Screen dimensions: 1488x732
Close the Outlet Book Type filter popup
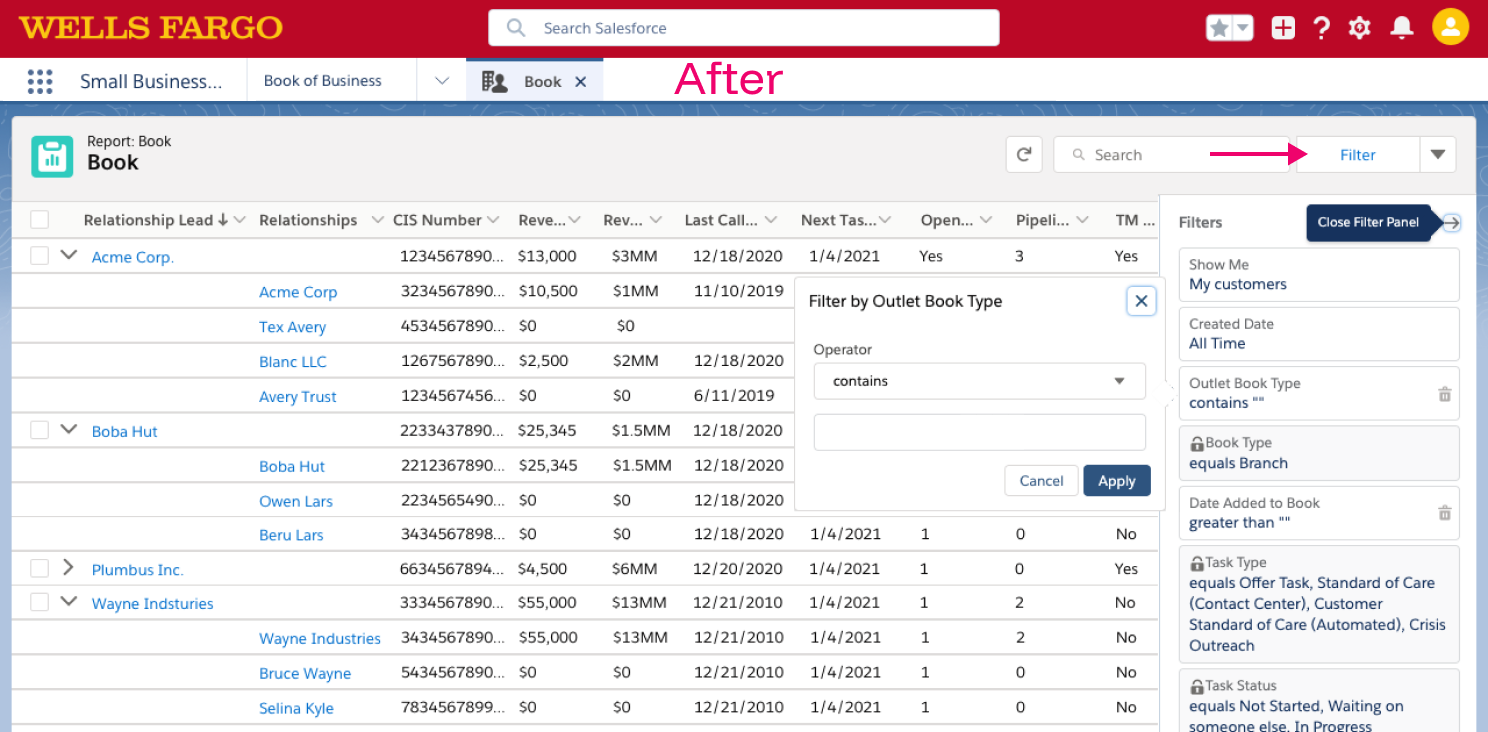[x=1141, y=301]
